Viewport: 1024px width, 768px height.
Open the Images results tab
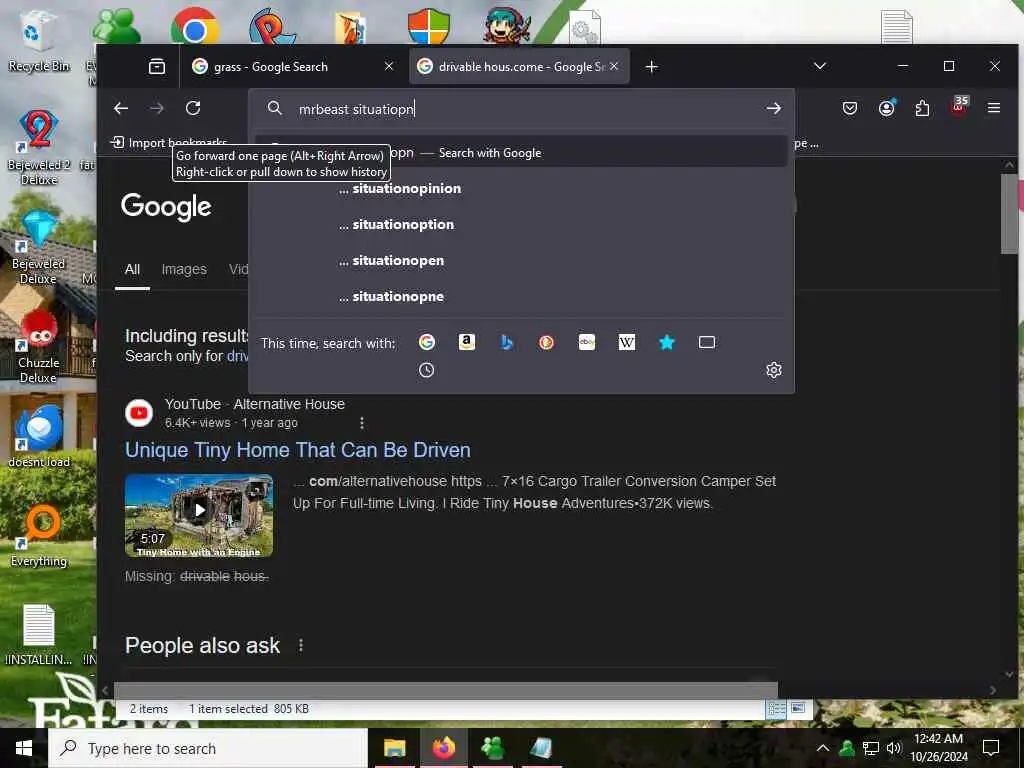pyautogui.click(x=184, y=269)
